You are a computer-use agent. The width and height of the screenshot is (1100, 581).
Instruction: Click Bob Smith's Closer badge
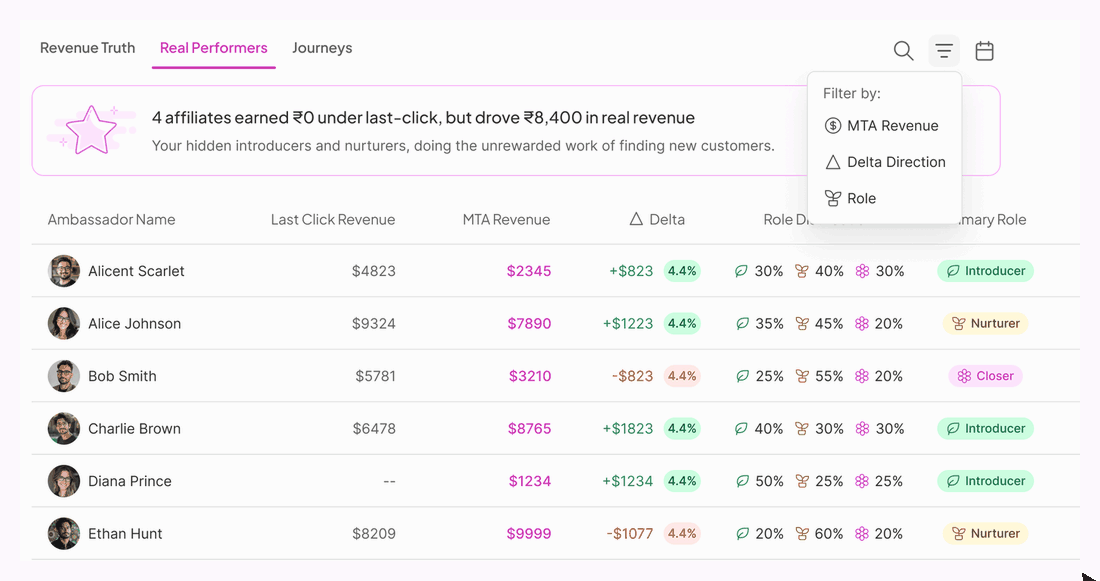[985, 376]
